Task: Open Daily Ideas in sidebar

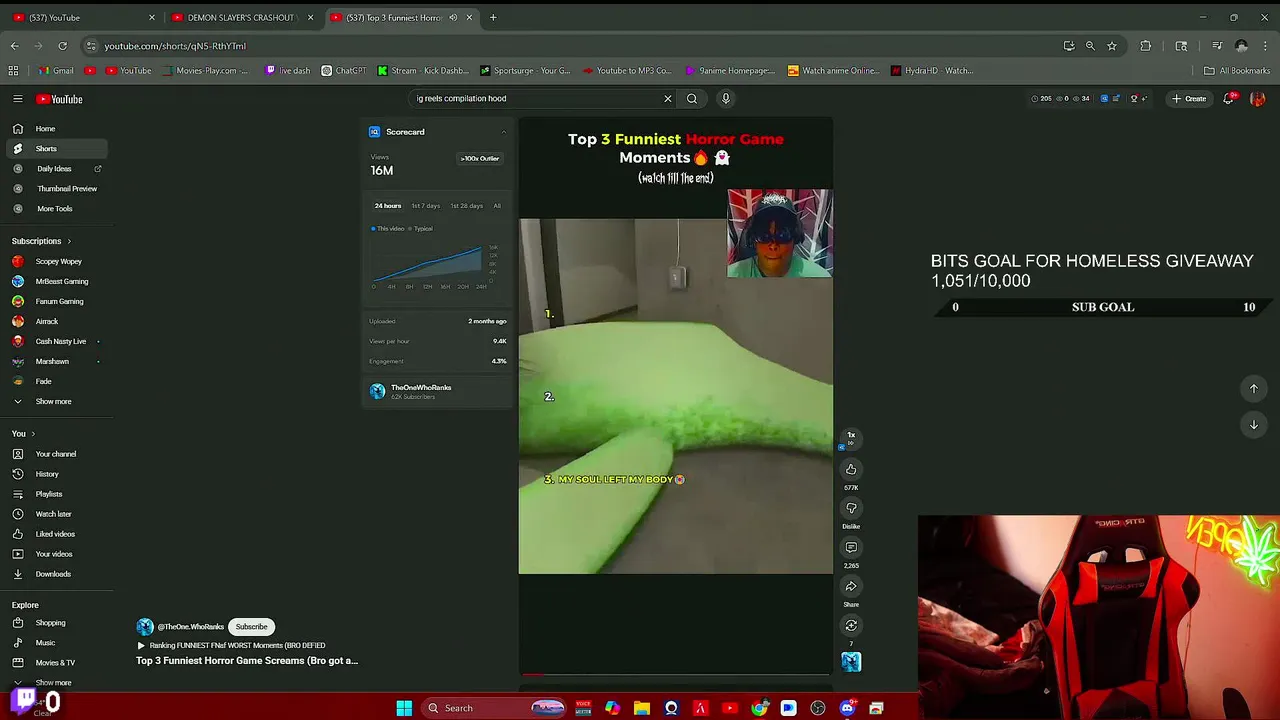Action: (55, 169)
